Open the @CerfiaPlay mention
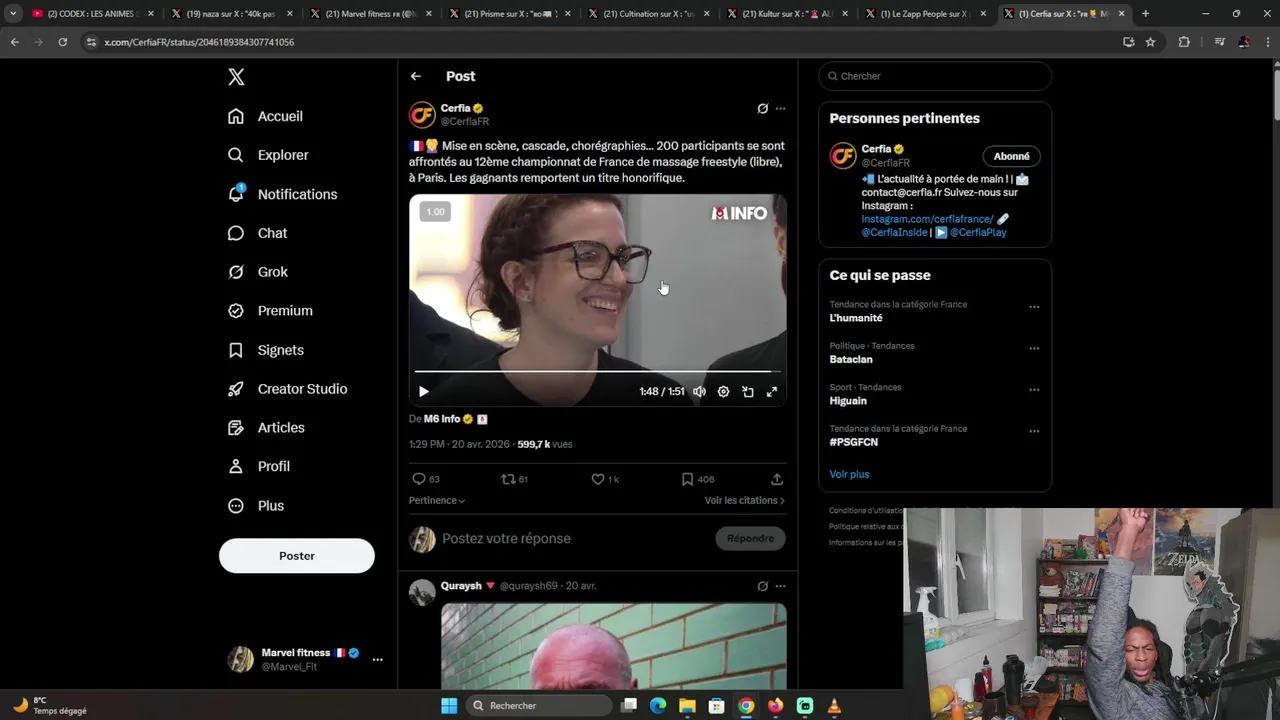 pyautogui.click(x=978, y=232)
